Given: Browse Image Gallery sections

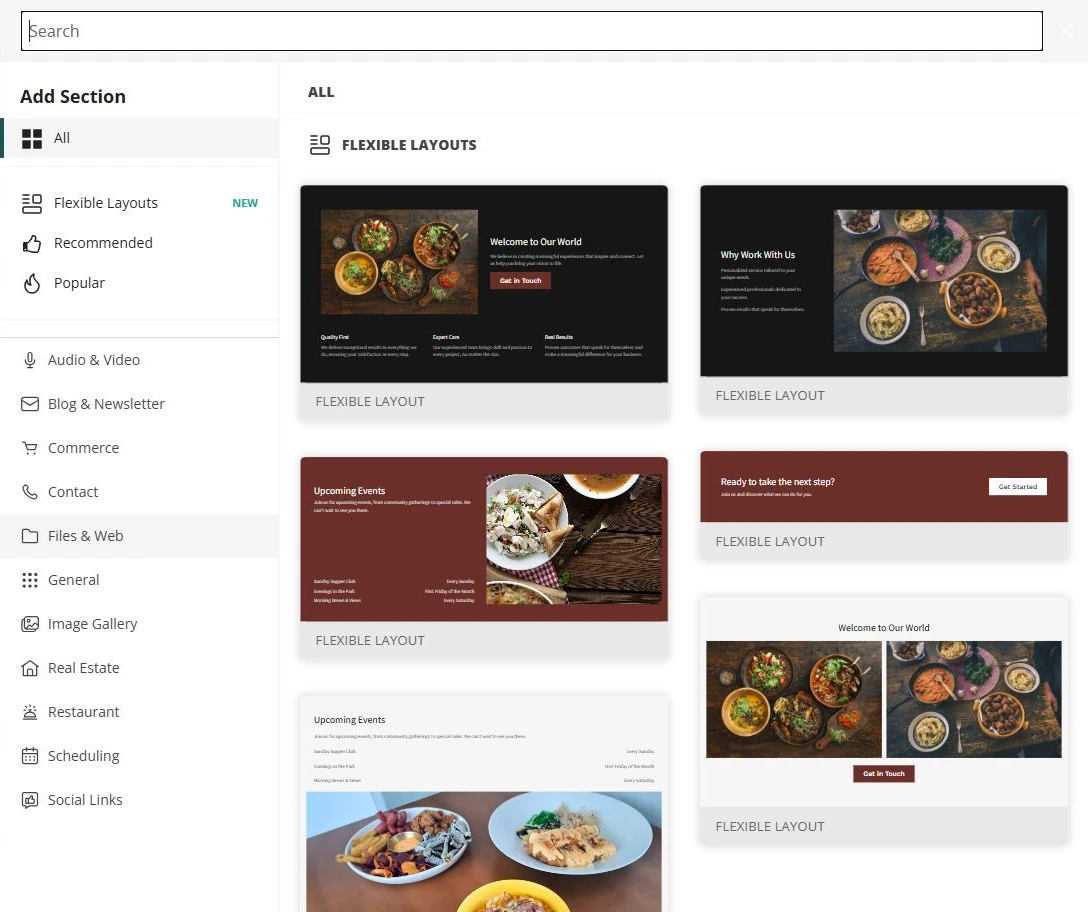Looking at the screenshot, I should point(140,624).
